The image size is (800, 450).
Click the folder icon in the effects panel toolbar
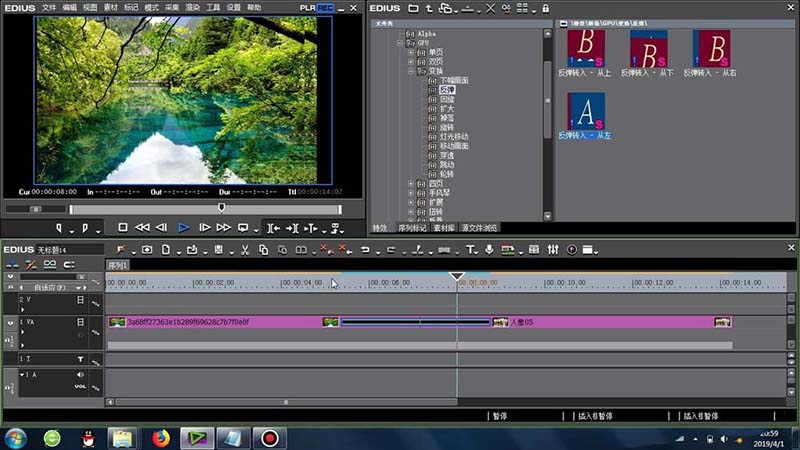pos(413,8)
